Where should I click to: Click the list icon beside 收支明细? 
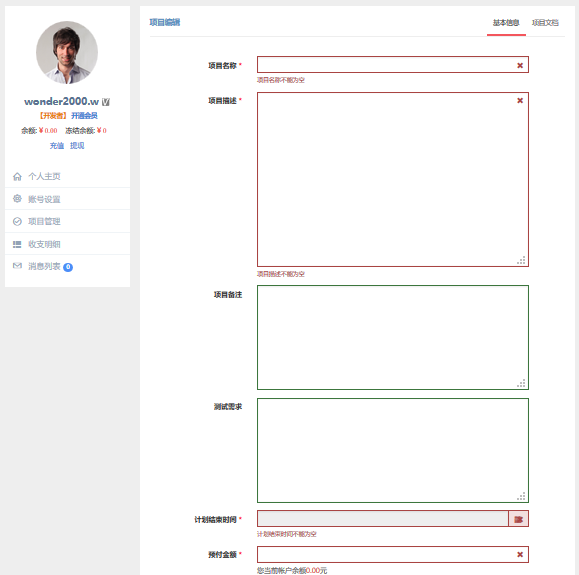pyautogui.click(x=17, y=244)
